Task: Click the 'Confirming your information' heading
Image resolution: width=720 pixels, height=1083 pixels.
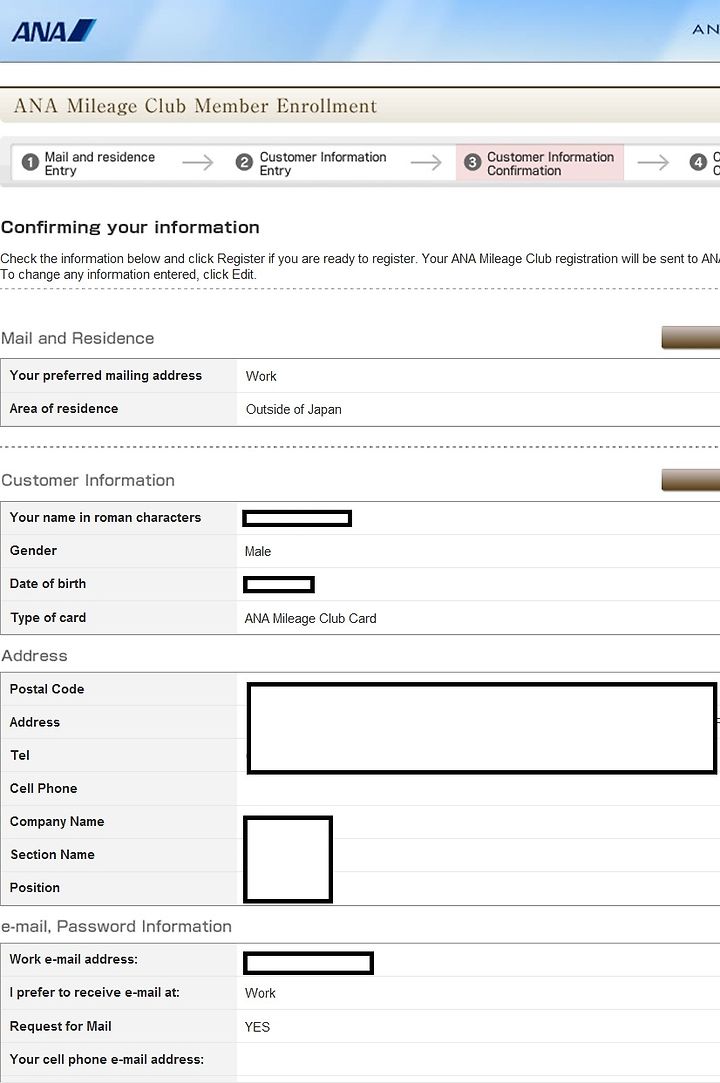Action: (x=130, y=227)
